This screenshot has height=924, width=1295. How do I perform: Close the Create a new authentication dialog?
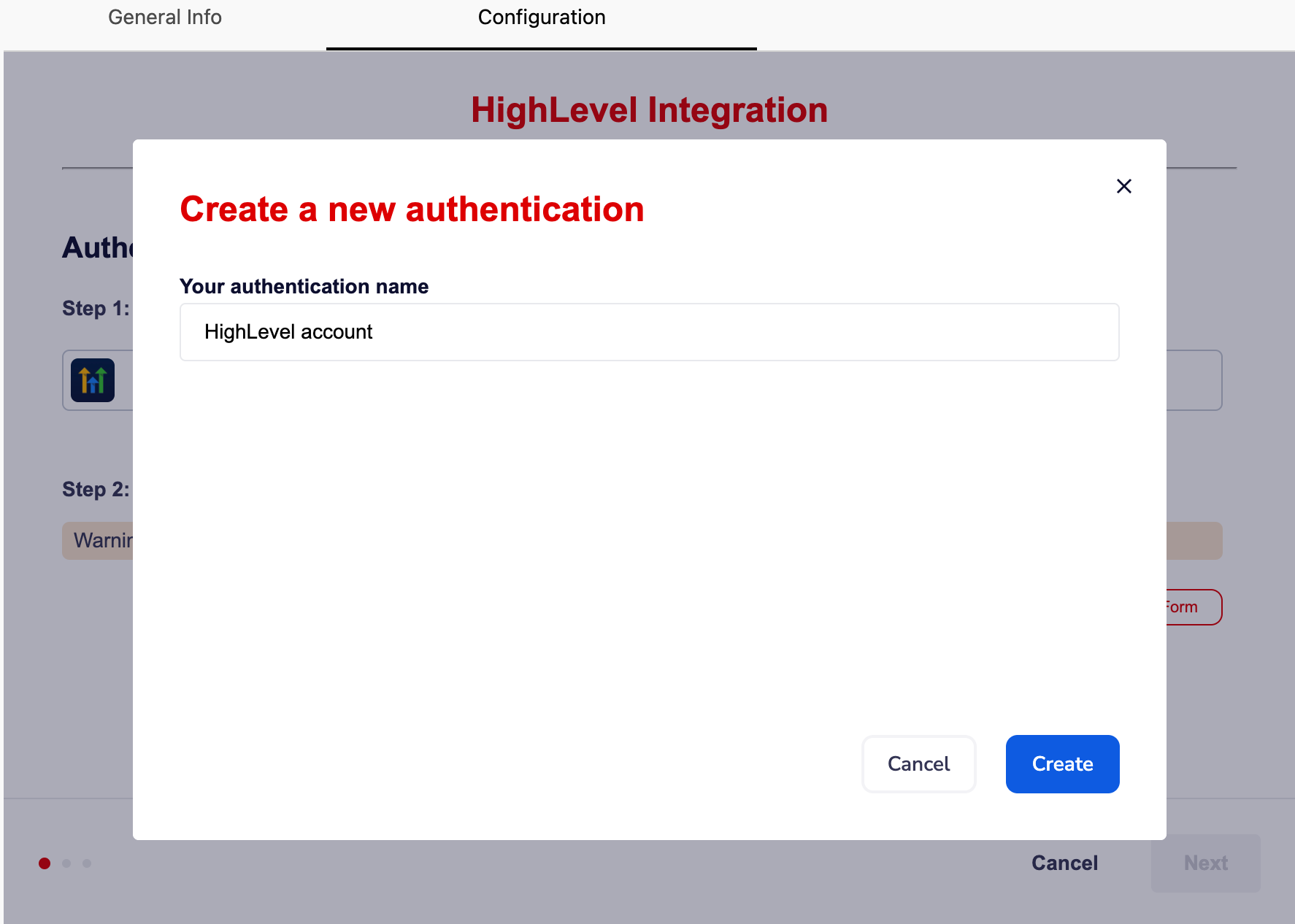[x=1124, y=186]
